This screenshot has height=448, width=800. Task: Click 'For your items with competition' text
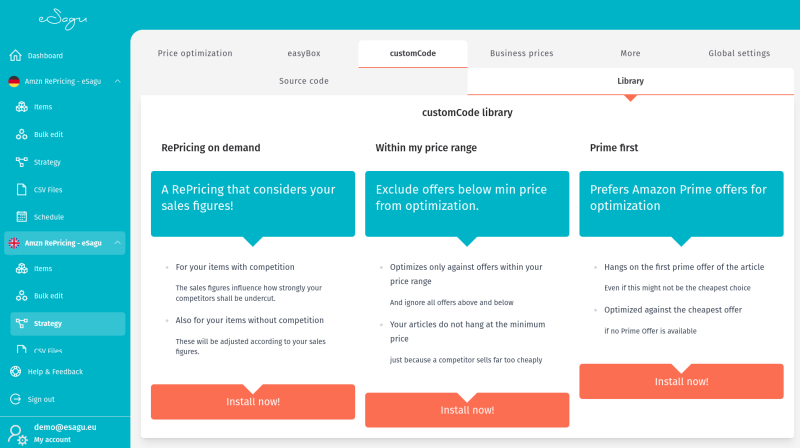pos(235,267)
